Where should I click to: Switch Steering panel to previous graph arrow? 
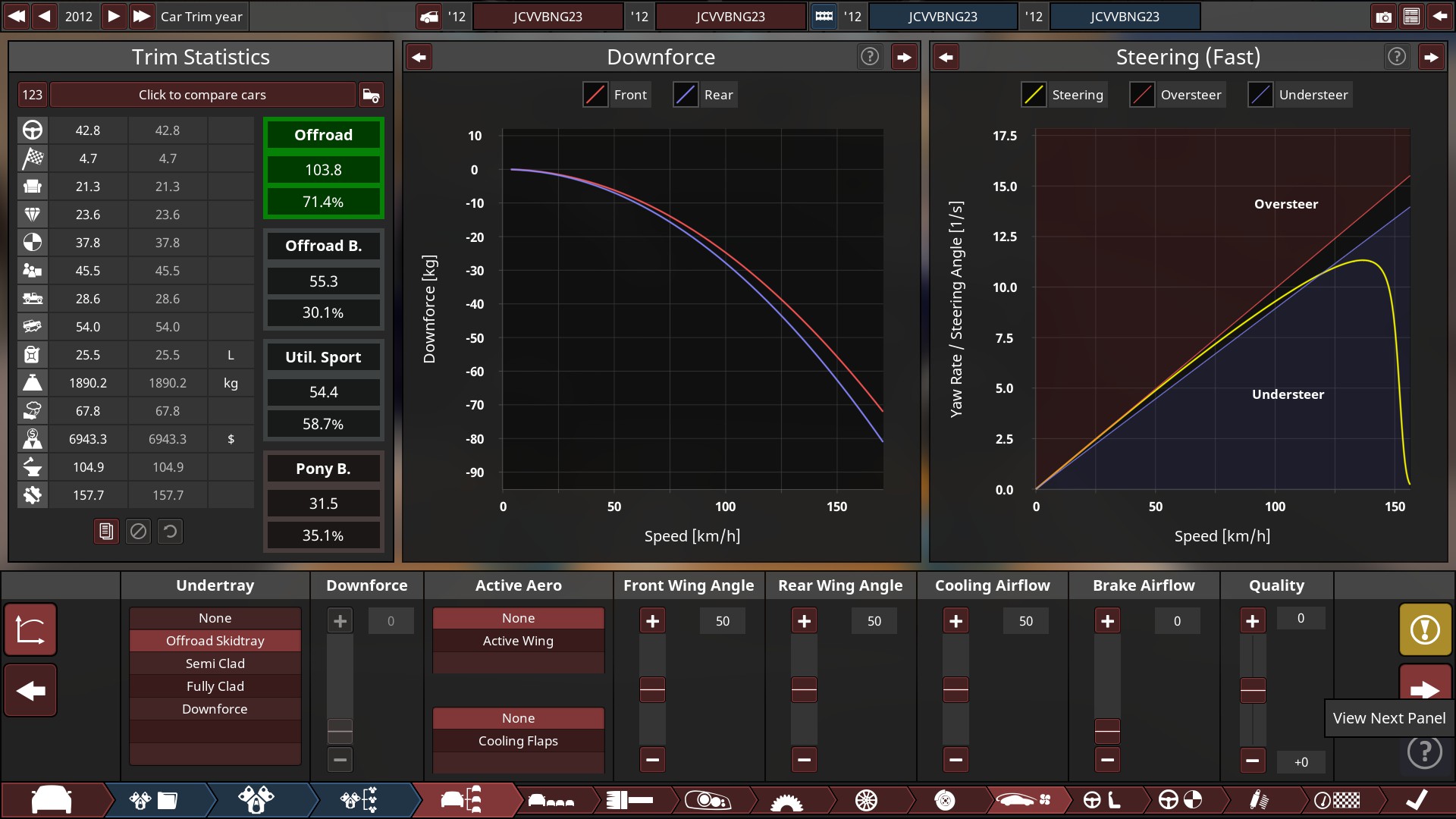tap(946, 57)
